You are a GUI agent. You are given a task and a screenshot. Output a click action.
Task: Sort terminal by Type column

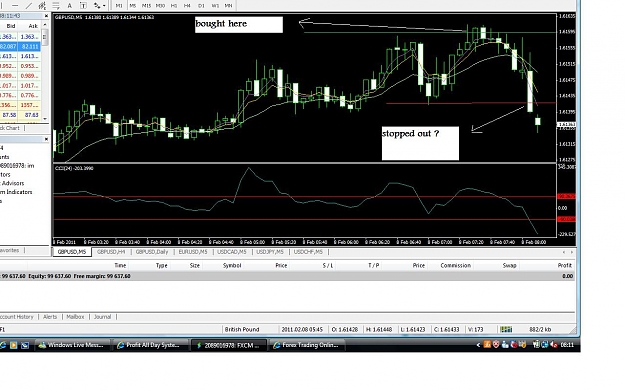[x=161, y=265]
